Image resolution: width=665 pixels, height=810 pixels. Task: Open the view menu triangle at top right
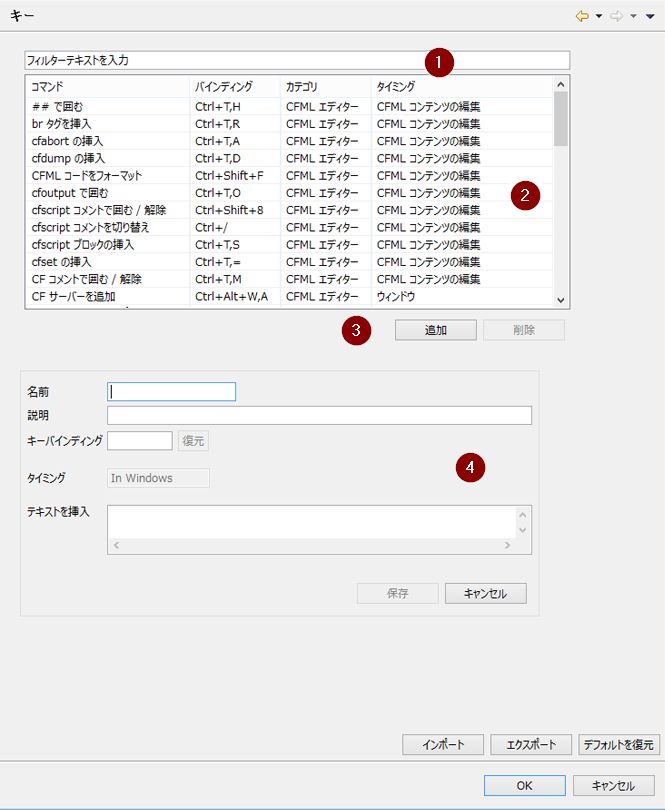point(650,17)
